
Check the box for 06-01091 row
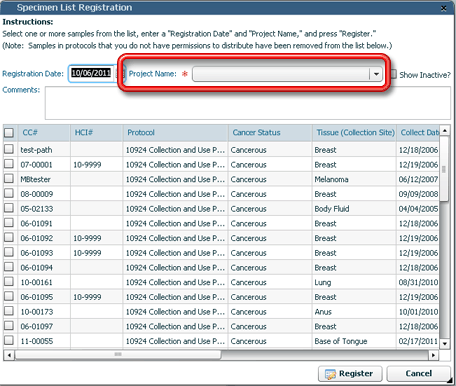coord(9,222)
